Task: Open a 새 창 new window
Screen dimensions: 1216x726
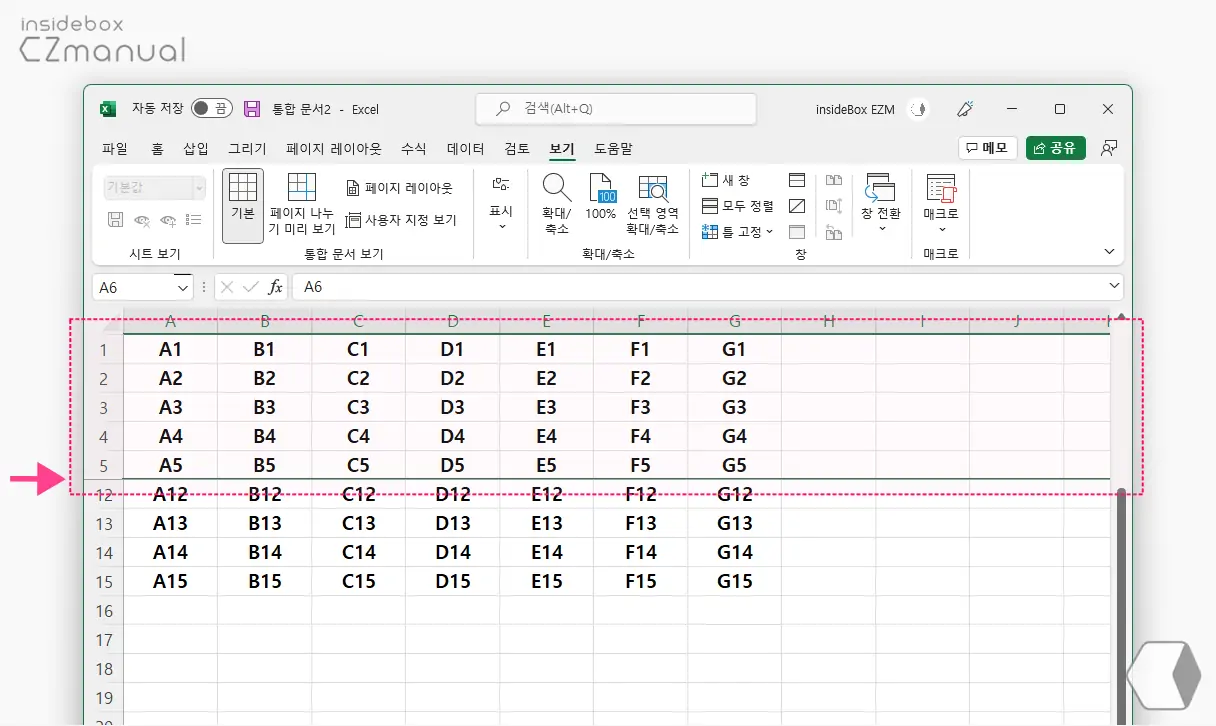Action: coord(726,180)
